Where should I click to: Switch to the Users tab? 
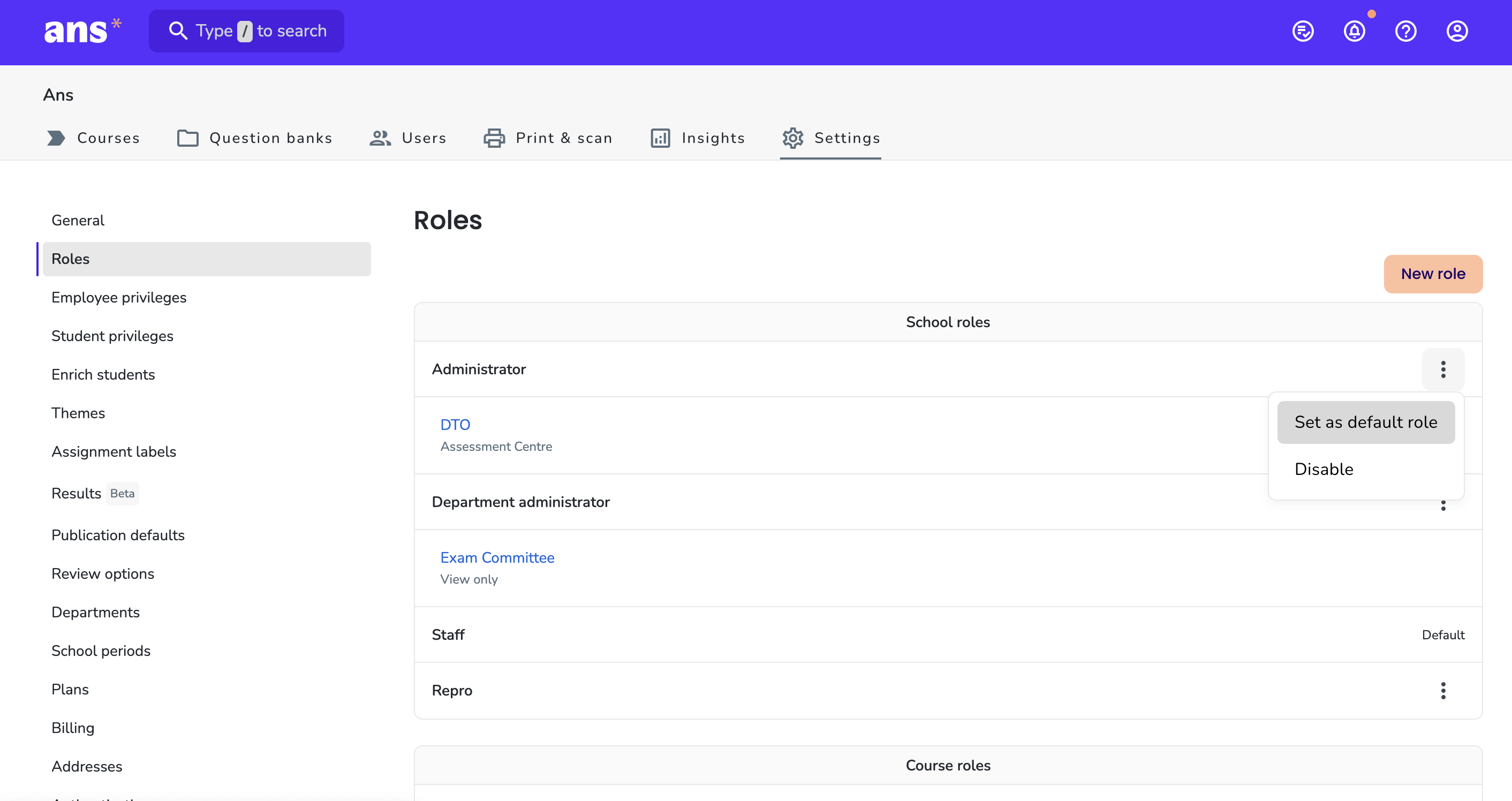408,138
